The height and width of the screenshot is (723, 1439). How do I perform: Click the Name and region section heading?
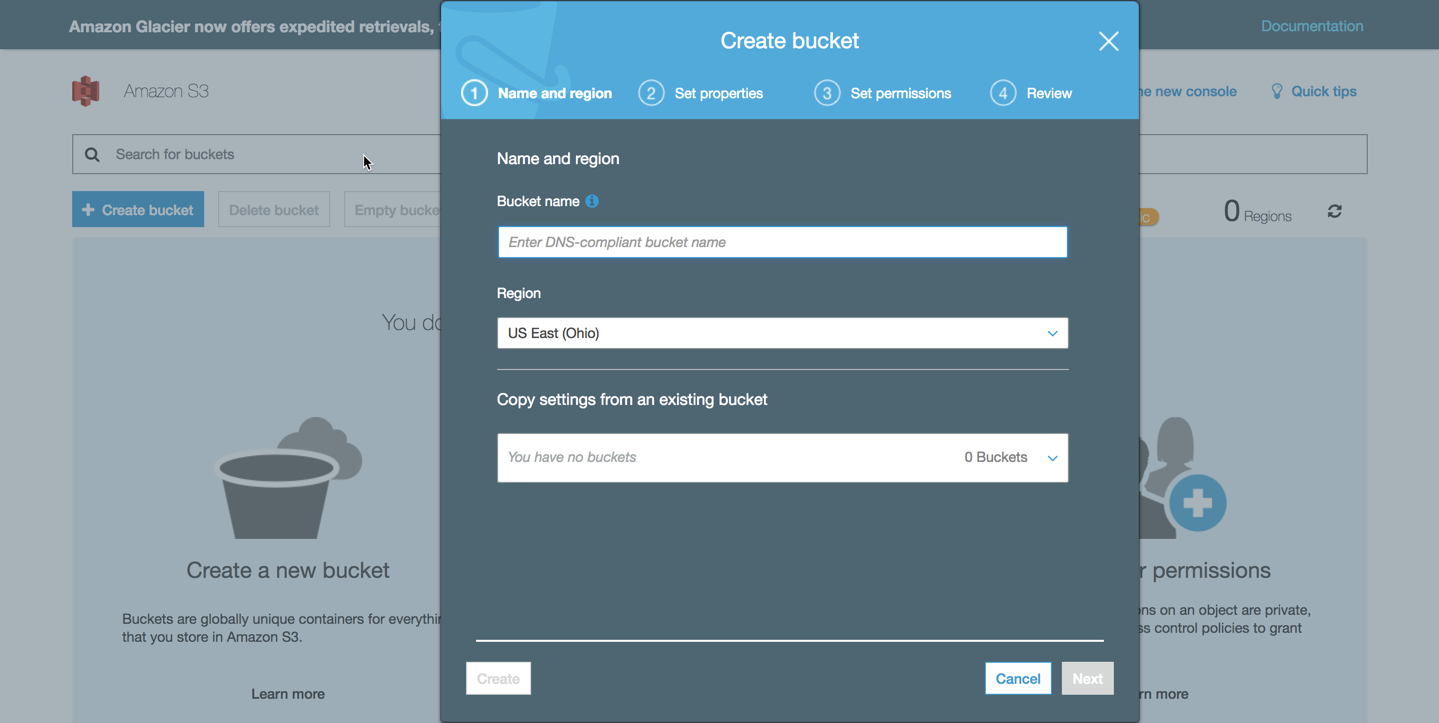(558, 158)
